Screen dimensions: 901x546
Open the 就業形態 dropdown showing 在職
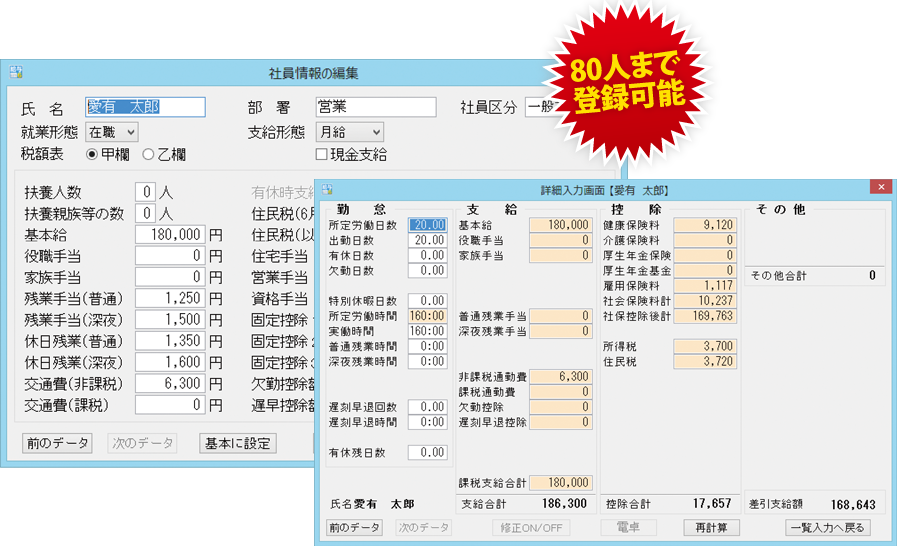click(112, 132)
